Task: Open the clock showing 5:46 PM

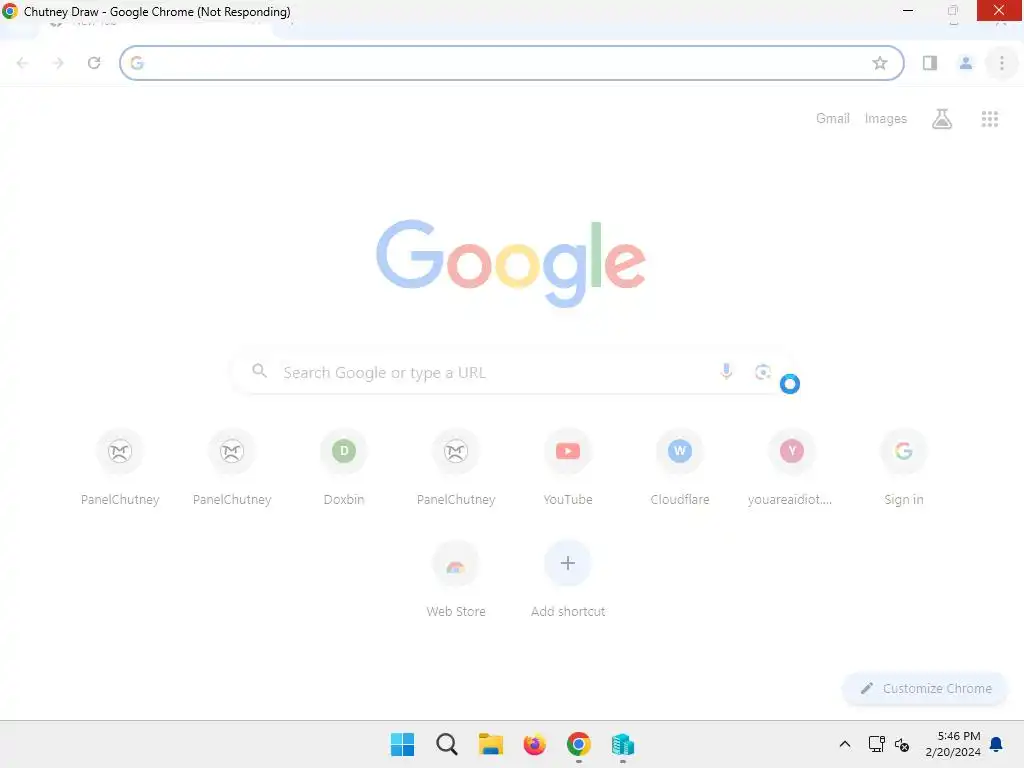Action: 953,744
